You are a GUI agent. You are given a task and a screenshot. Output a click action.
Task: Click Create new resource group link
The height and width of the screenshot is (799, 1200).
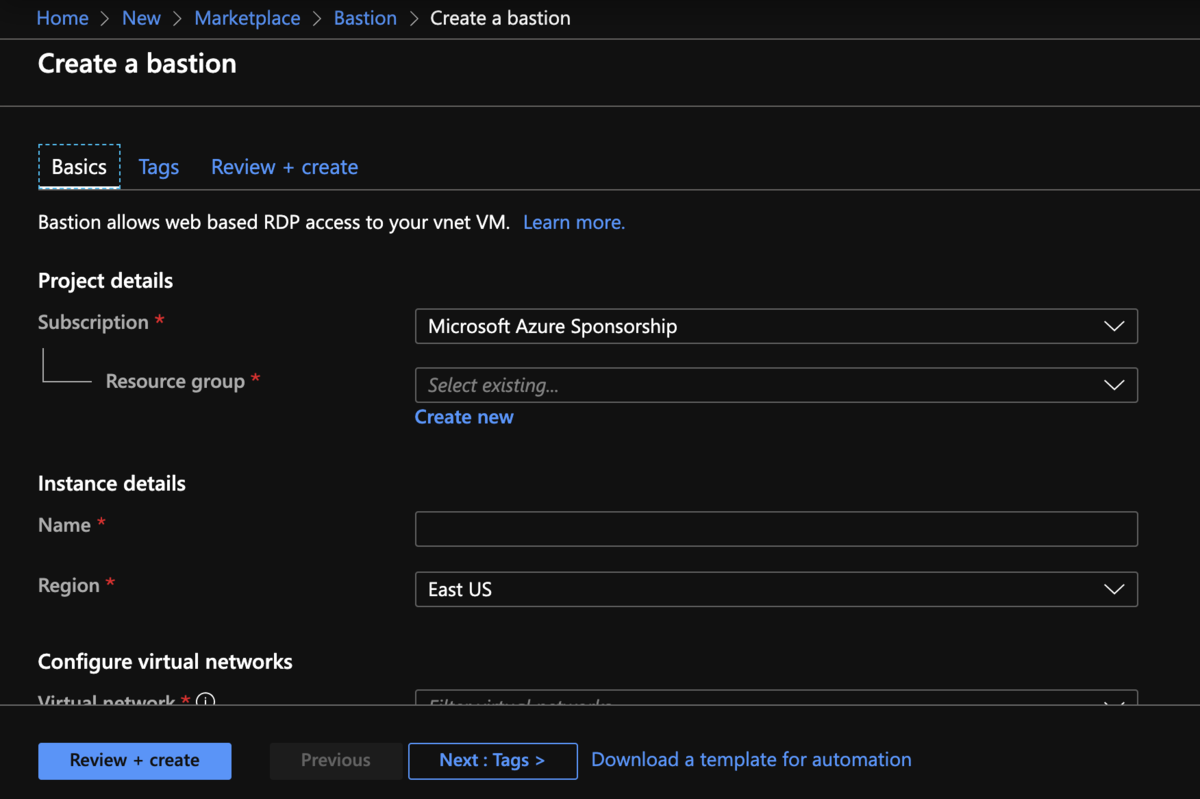pos(464,417)
